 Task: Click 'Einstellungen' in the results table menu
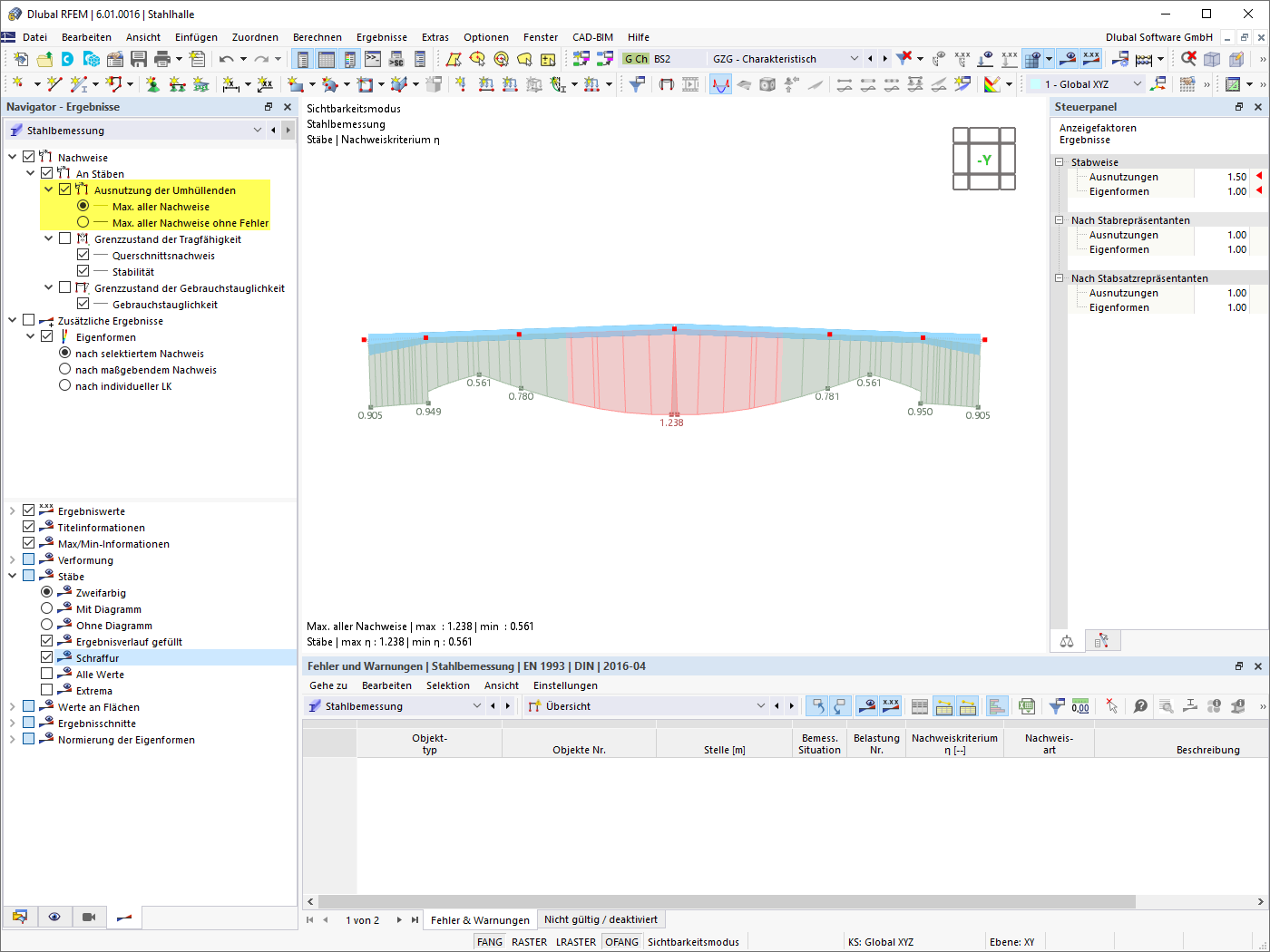tap(565, 685)
